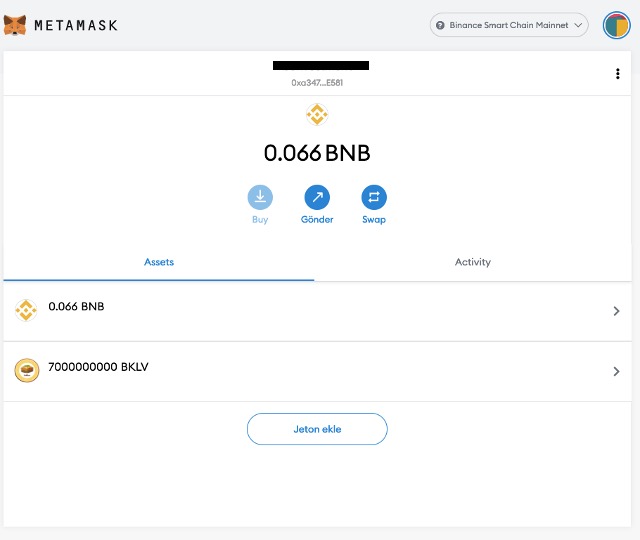The image size is (640, 540).
Task: Click the Swap icon button
Action: (x=374, y=197)
